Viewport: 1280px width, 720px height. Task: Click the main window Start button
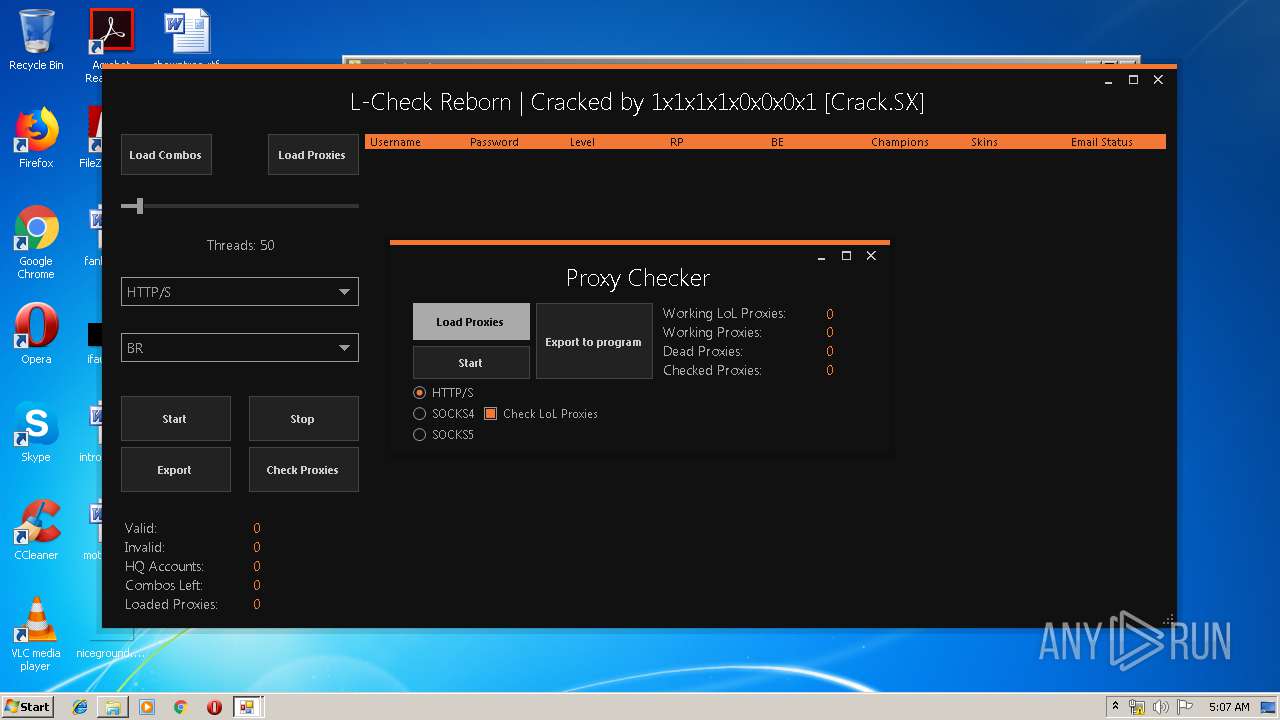pyautogui.click(x=175, y=419)
